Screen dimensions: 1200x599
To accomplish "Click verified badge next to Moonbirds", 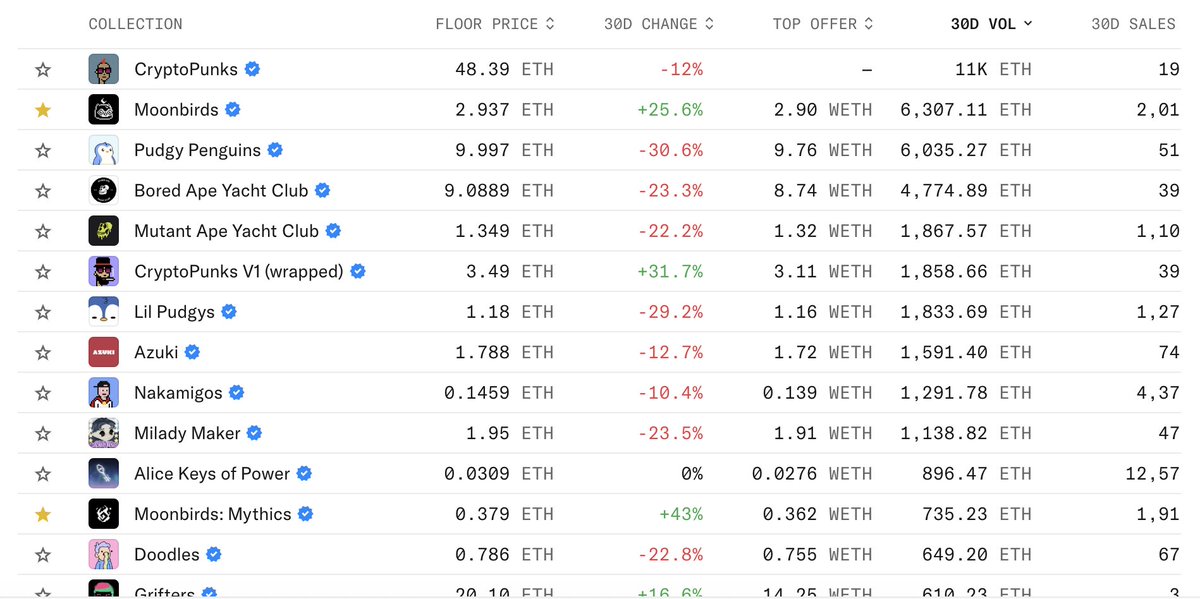I will 232,109.
